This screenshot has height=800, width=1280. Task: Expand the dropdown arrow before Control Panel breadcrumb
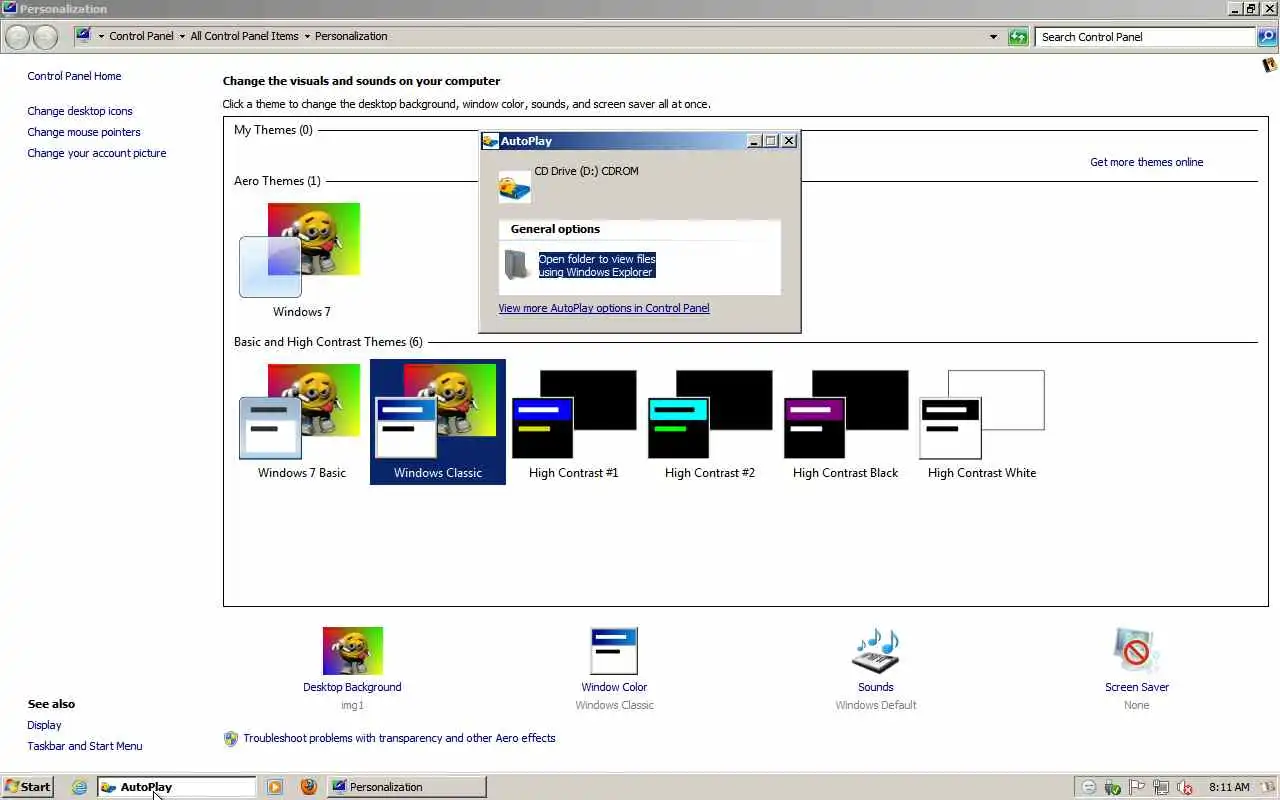[102, 37]
